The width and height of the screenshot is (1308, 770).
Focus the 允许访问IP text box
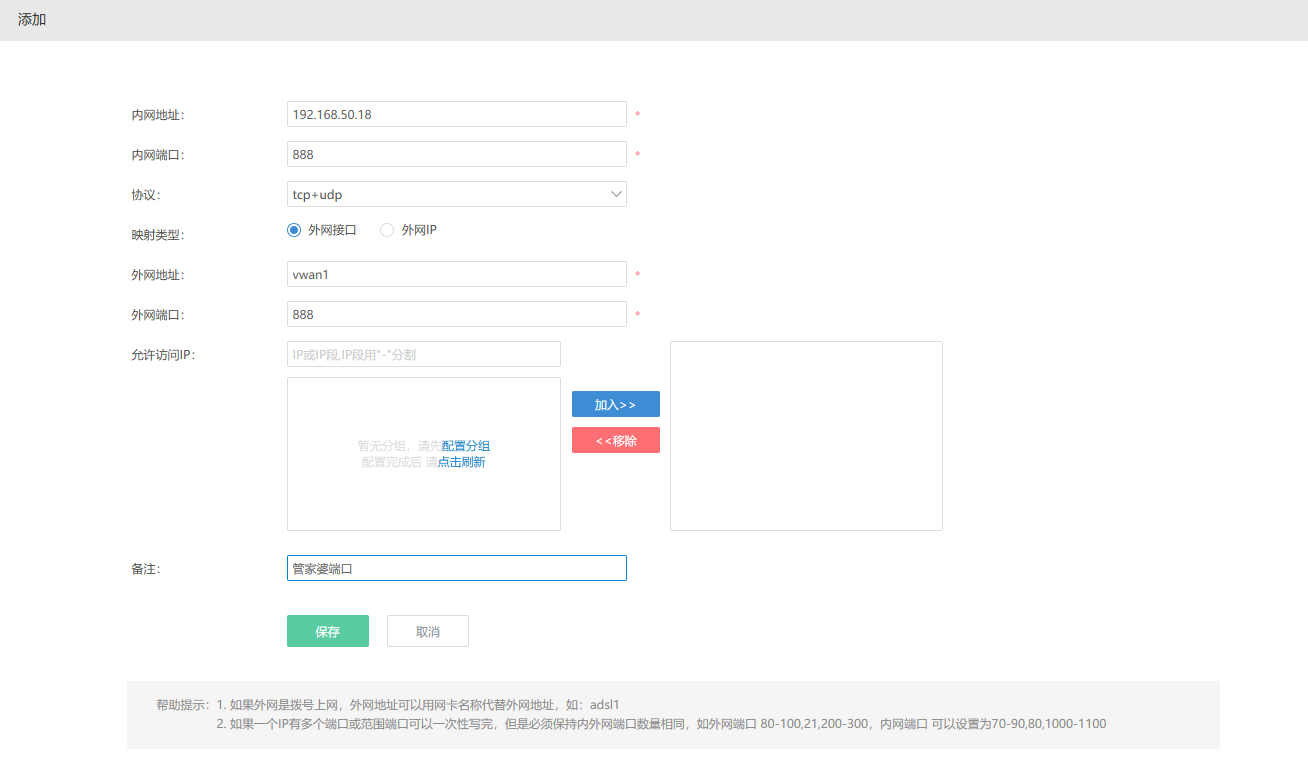423,354
